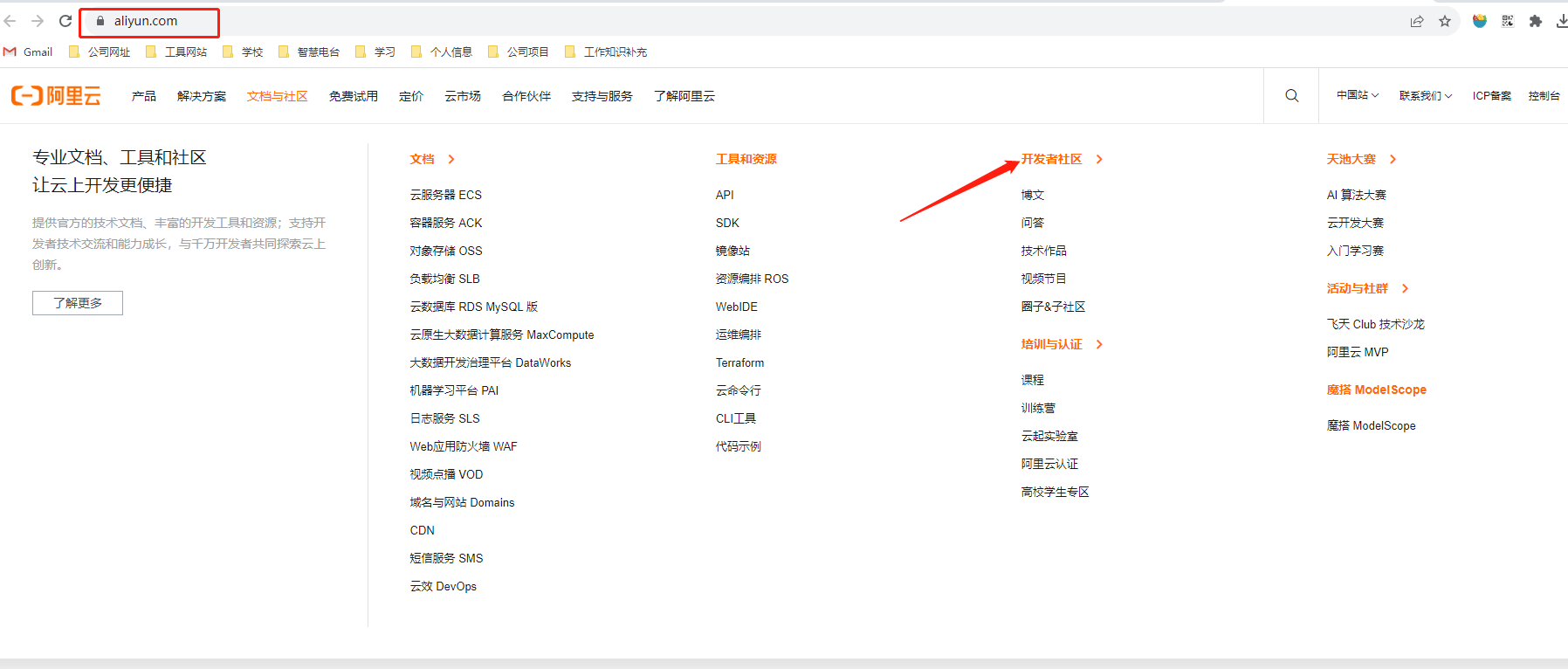Open 云数据库 RDS MySQL 版 link
1568x669 pixels.
[474, 307]
